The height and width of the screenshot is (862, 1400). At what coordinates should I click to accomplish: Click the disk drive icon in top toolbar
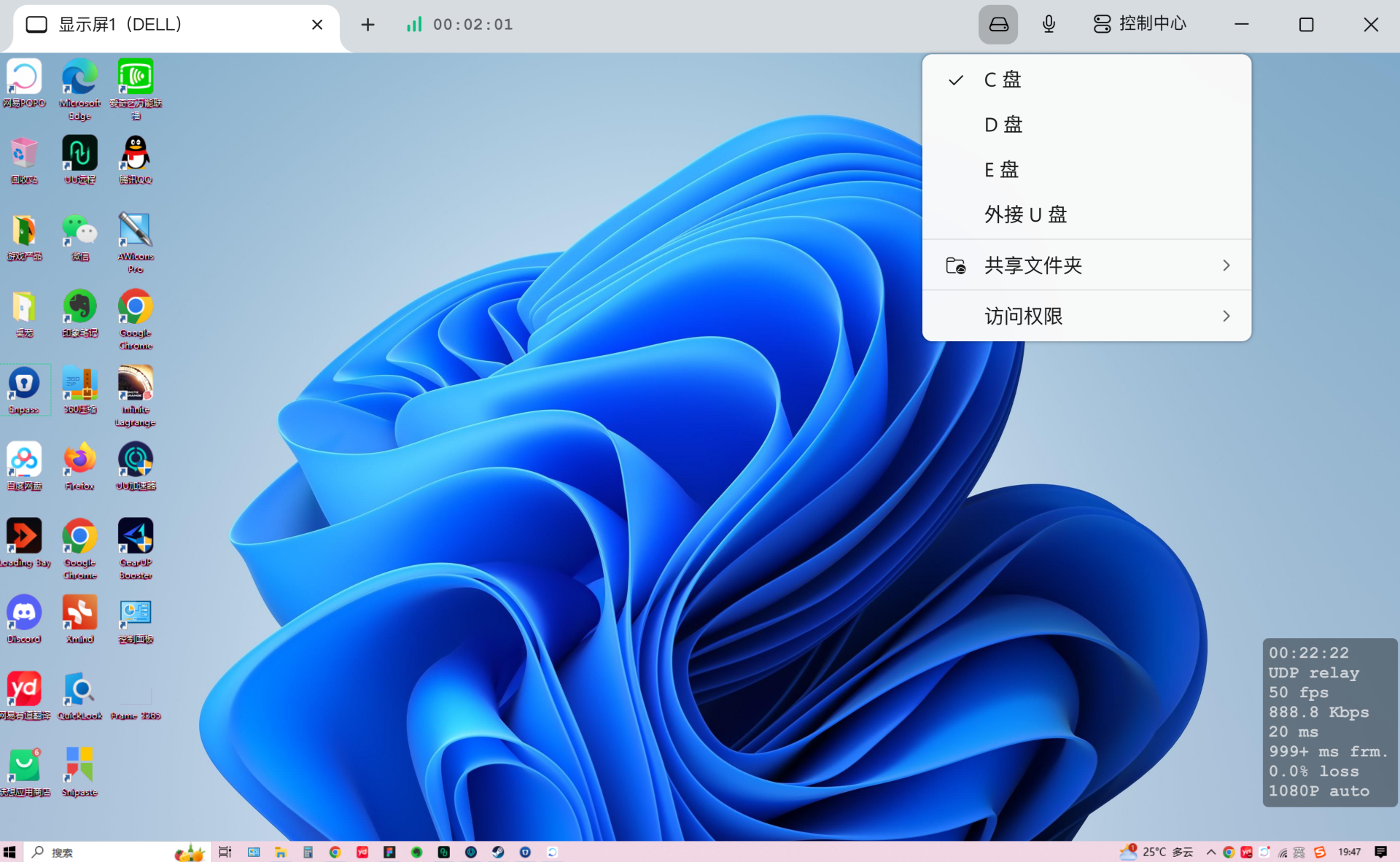(998, 25)
